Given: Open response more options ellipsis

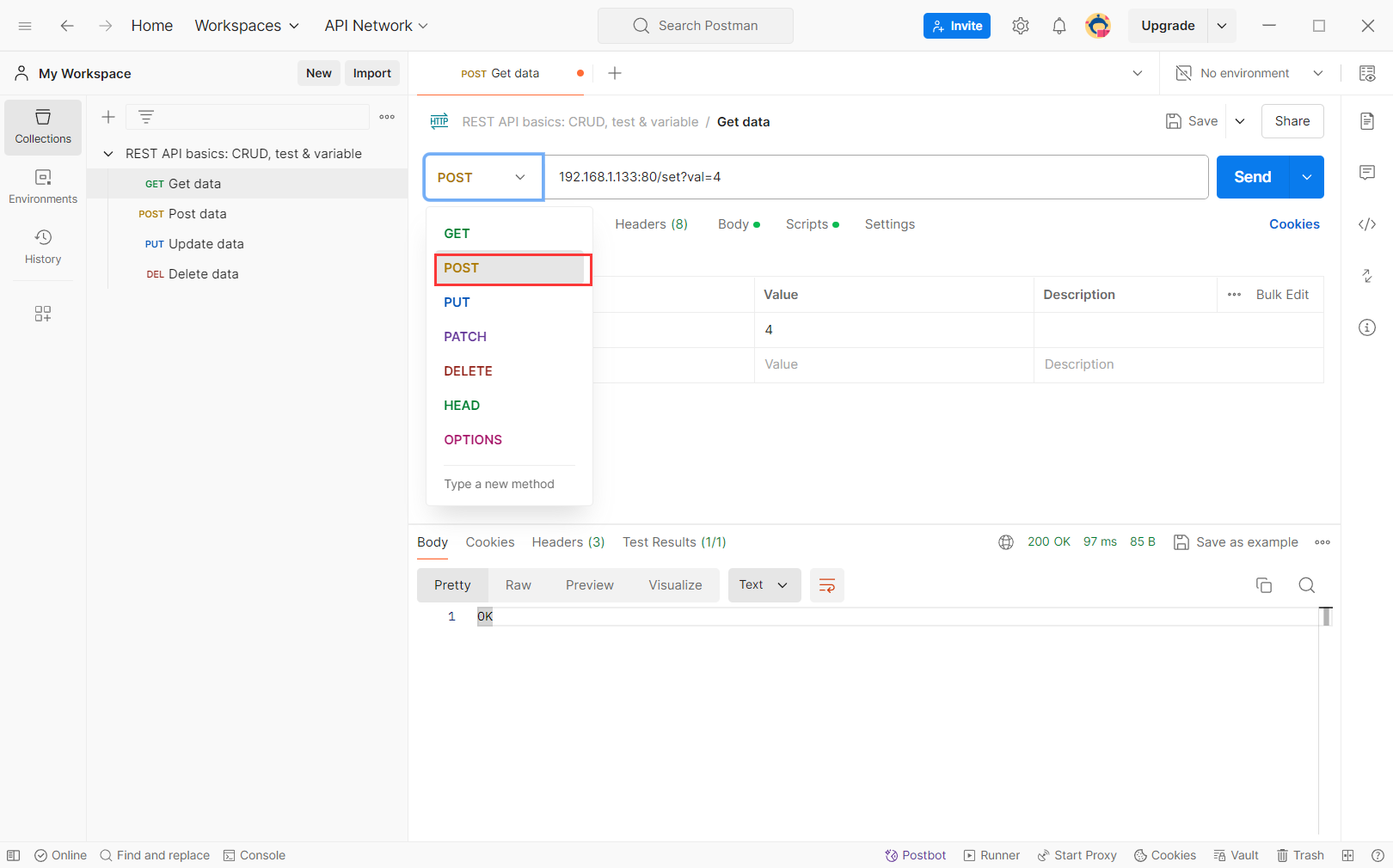Looking at the screenshot, I should (1322, 542).
